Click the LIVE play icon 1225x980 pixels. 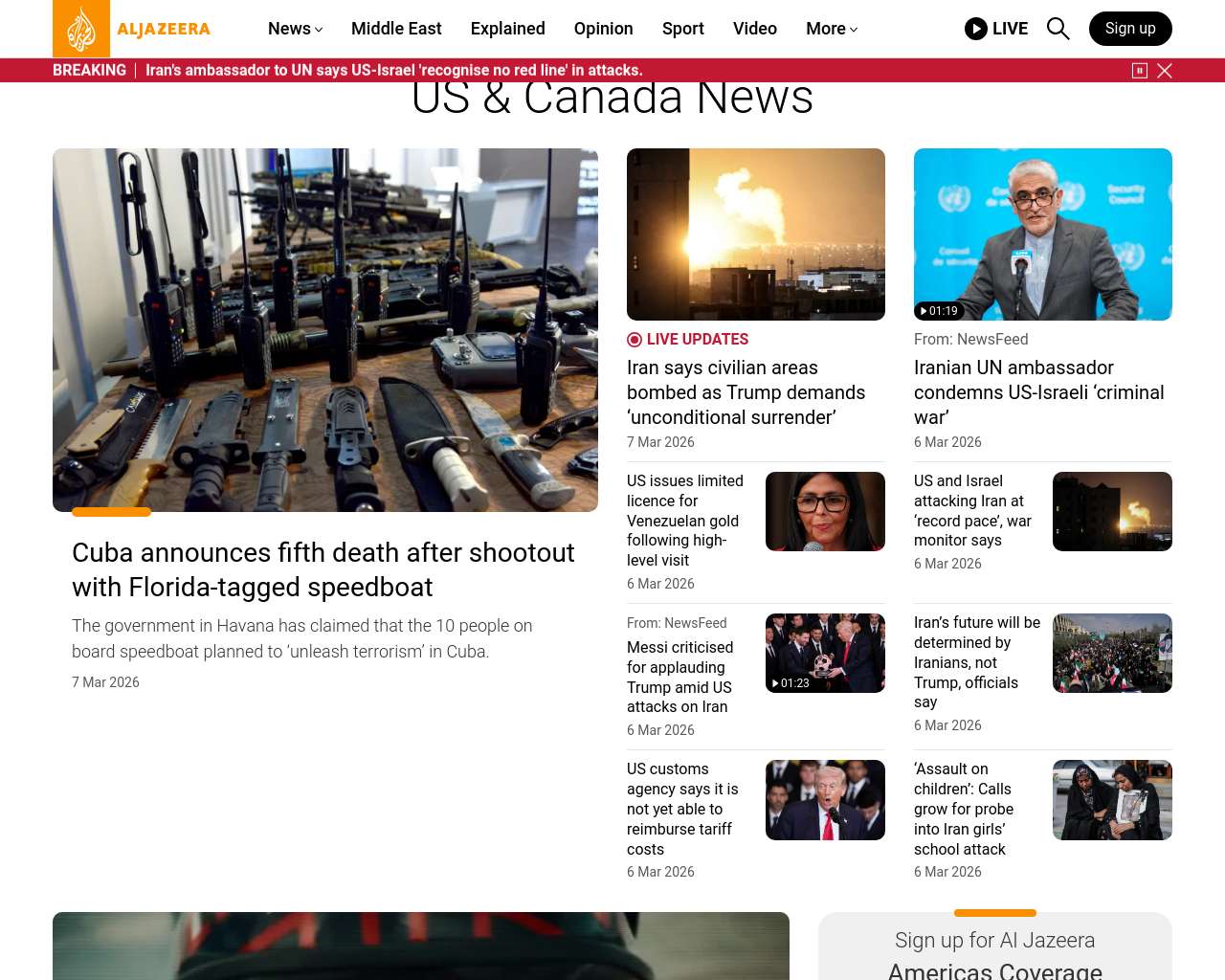[976, 29]
